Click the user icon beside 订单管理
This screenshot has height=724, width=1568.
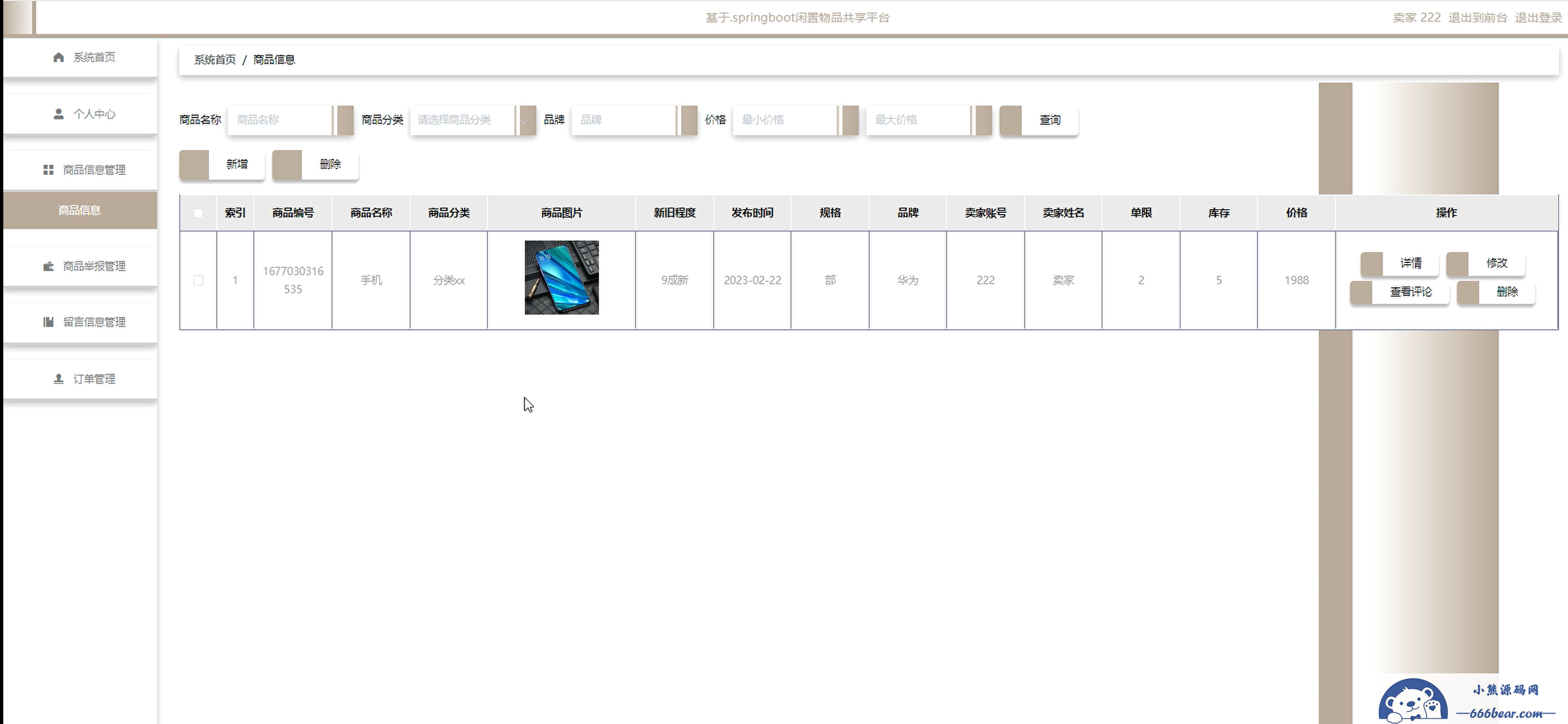point(58,379)
